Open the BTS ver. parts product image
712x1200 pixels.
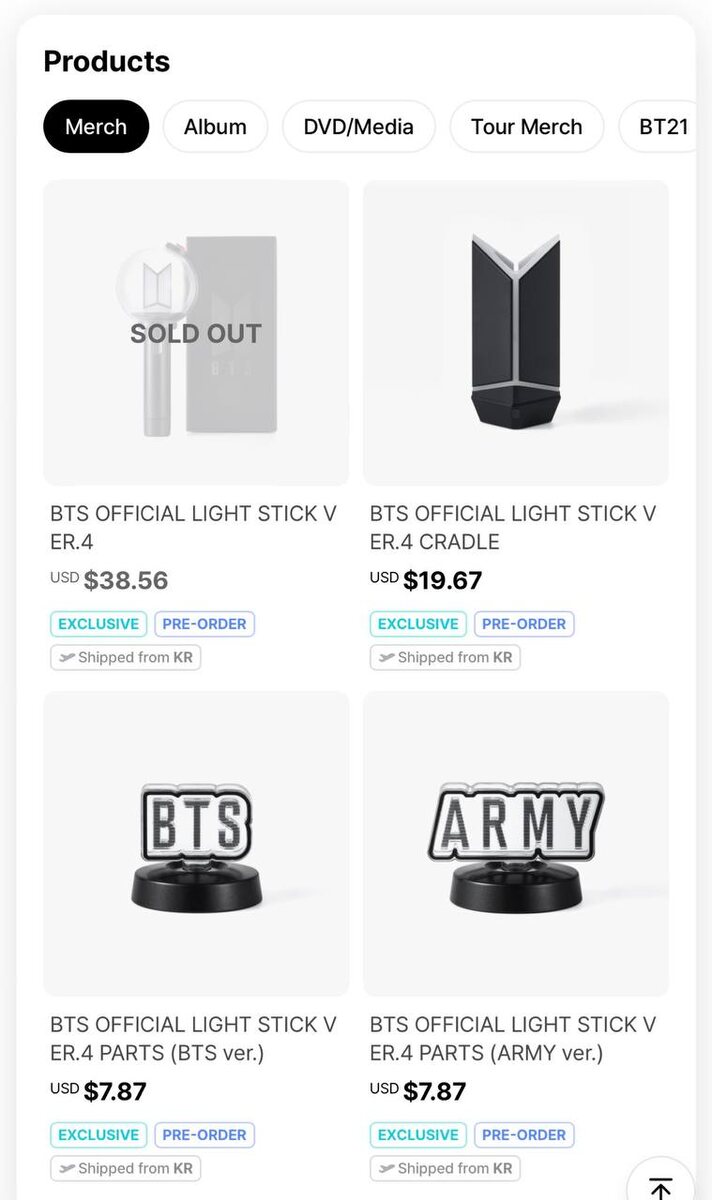pyautogui.click(x=196, y=843)
